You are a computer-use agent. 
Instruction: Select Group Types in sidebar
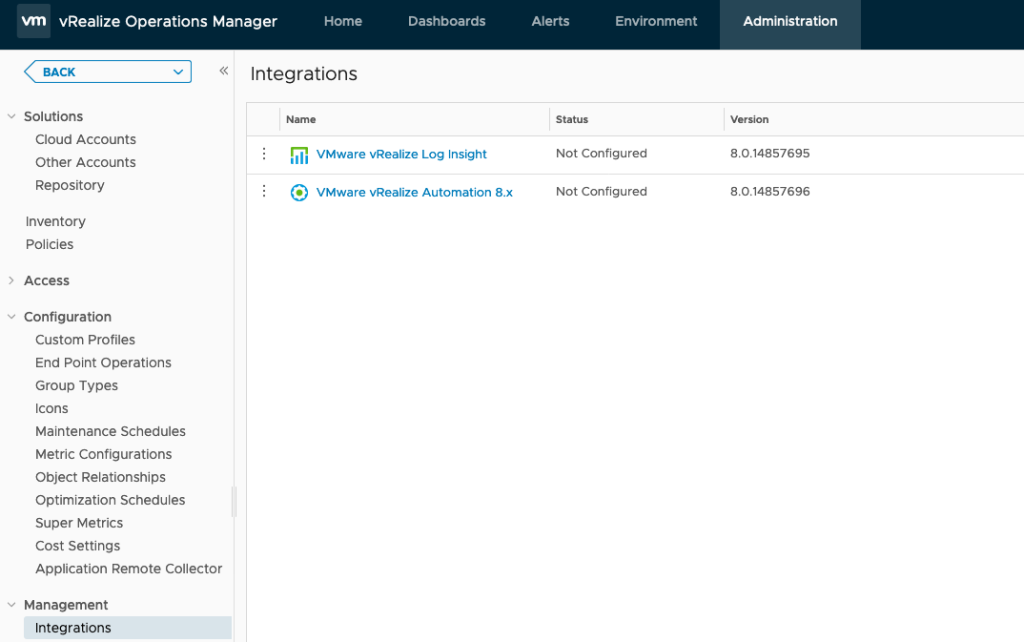coord(76,385)
